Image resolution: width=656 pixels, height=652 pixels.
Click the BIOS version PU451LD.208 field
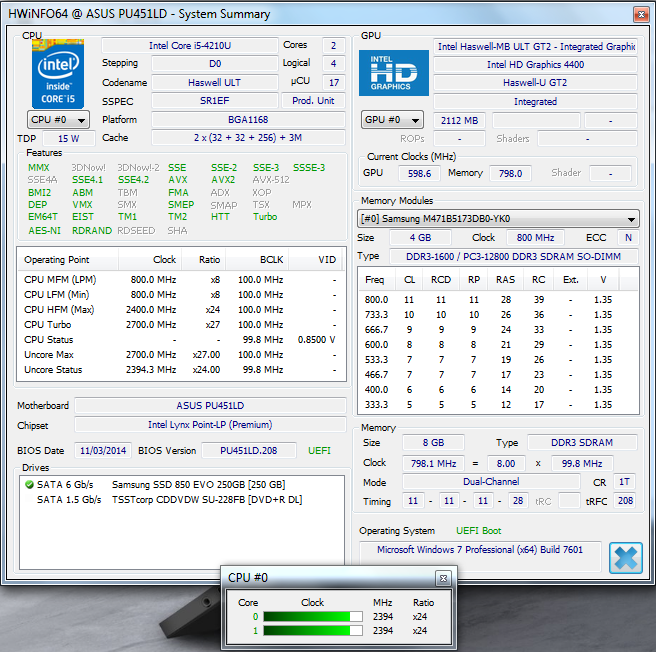tap(249, 451)
